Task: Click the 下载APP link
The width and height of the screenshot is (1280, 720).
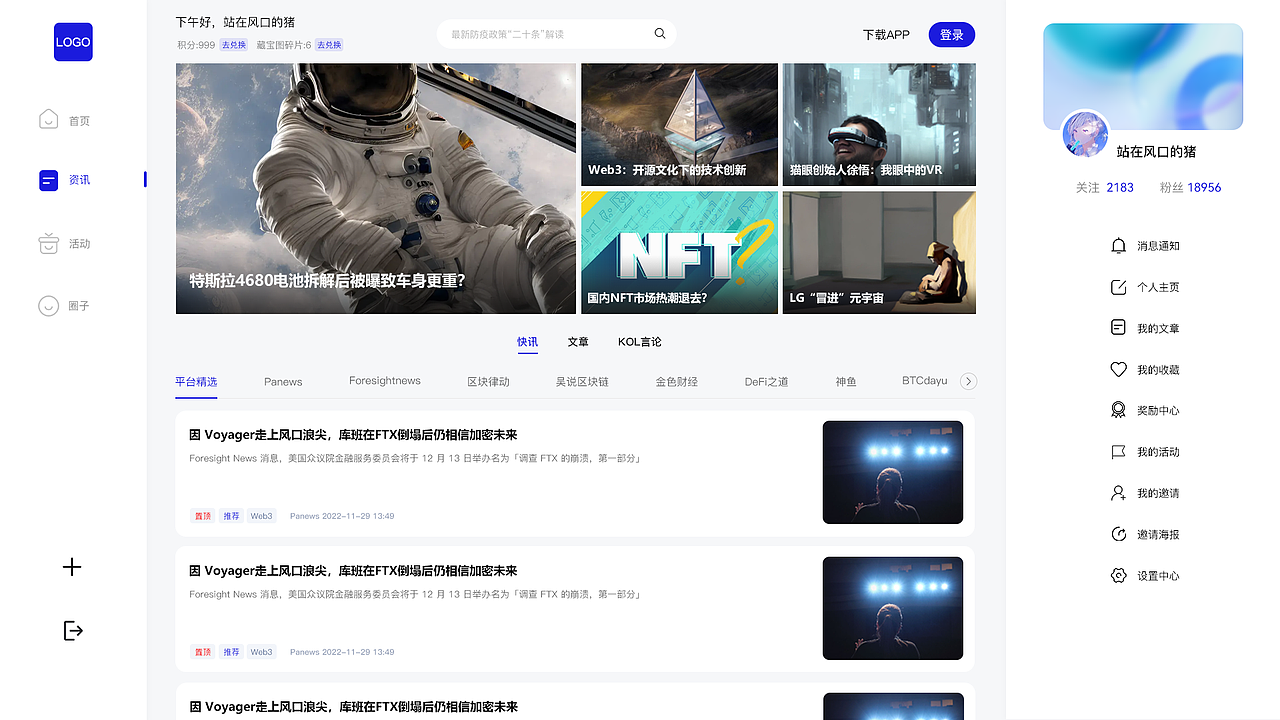Action: (x=886, y=35)
